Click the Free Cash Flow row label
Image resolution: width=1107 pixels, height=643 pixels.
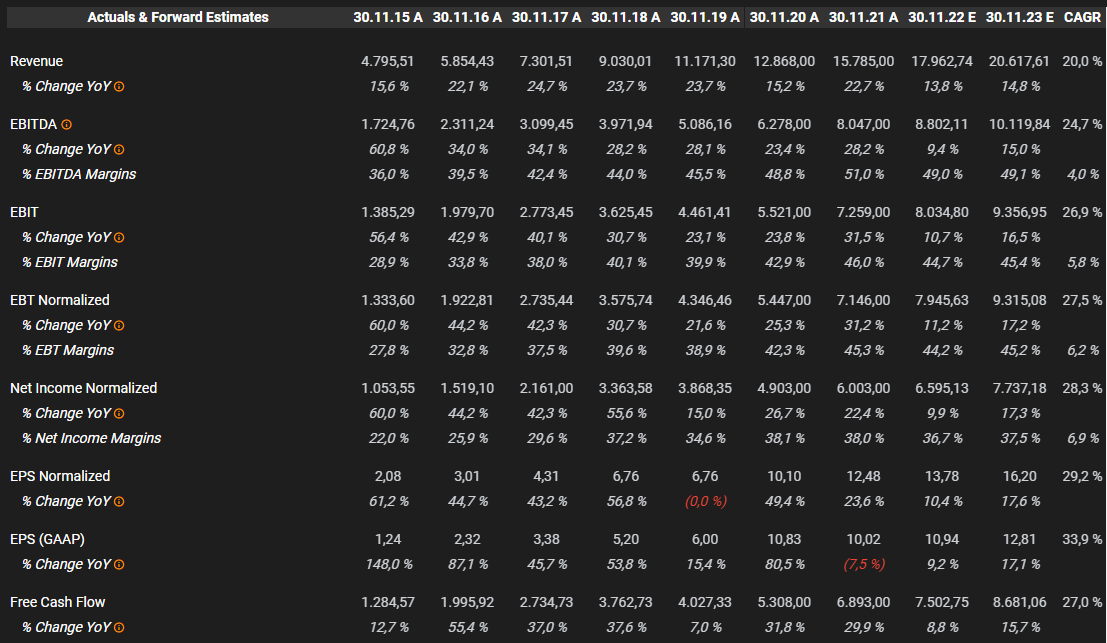(57, 602)
